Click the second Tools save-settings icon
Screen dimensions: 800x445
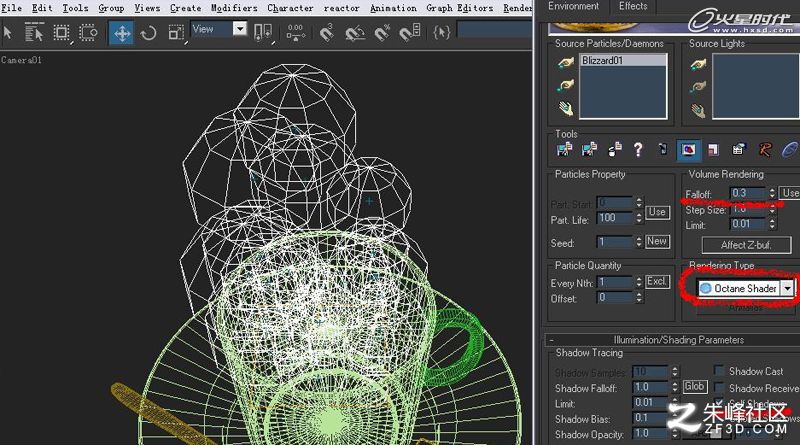[589, 150]
